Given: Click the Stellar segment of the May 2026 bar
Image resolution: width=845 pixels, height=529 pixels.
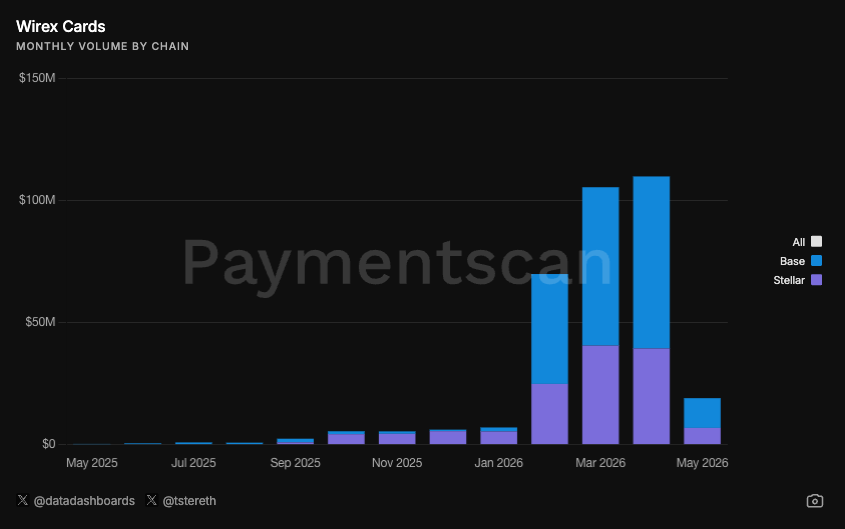Looking at the screenshot, I should (702, 436).
